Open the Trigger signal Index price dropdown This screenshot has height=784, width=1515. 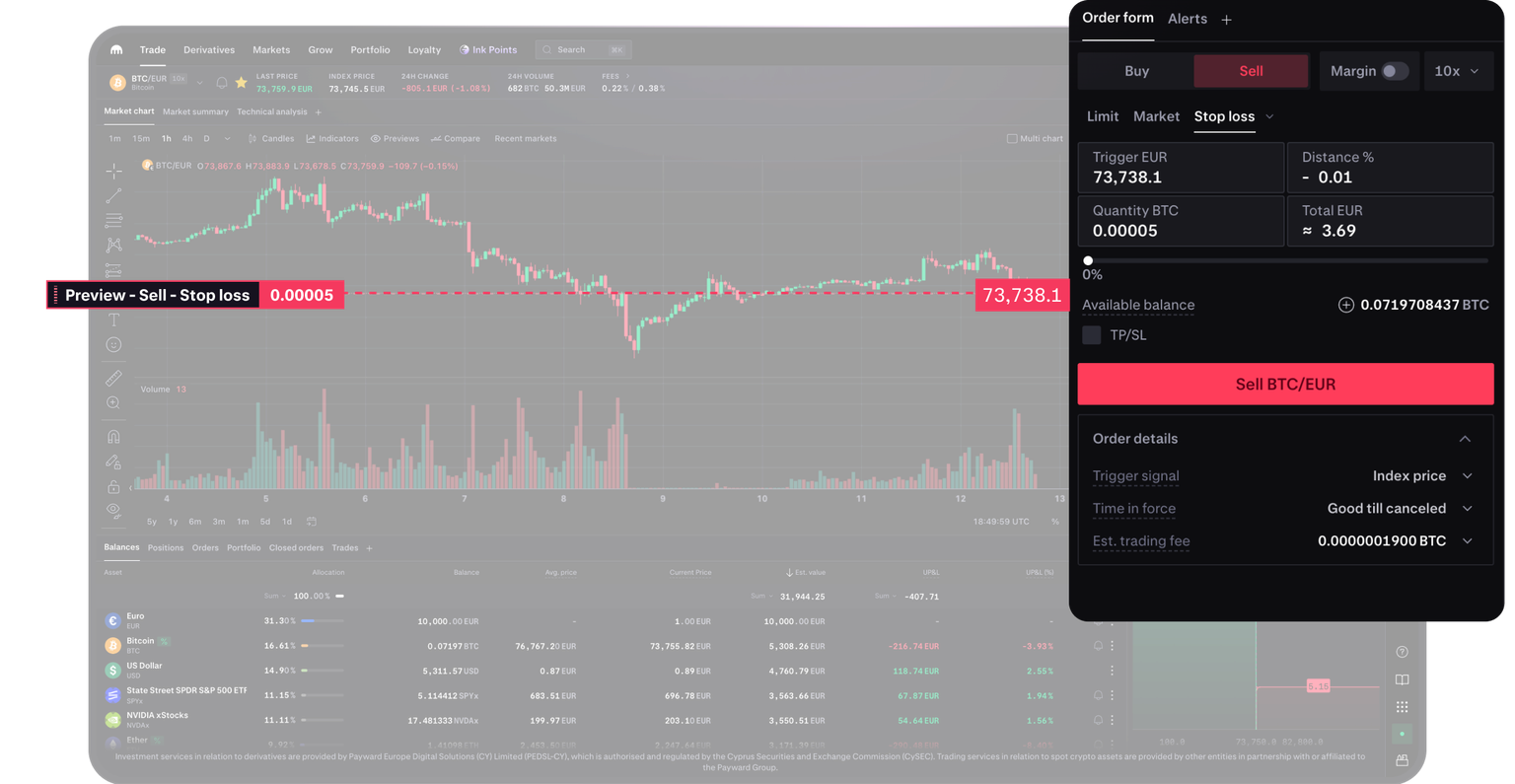pos(1423,475)
